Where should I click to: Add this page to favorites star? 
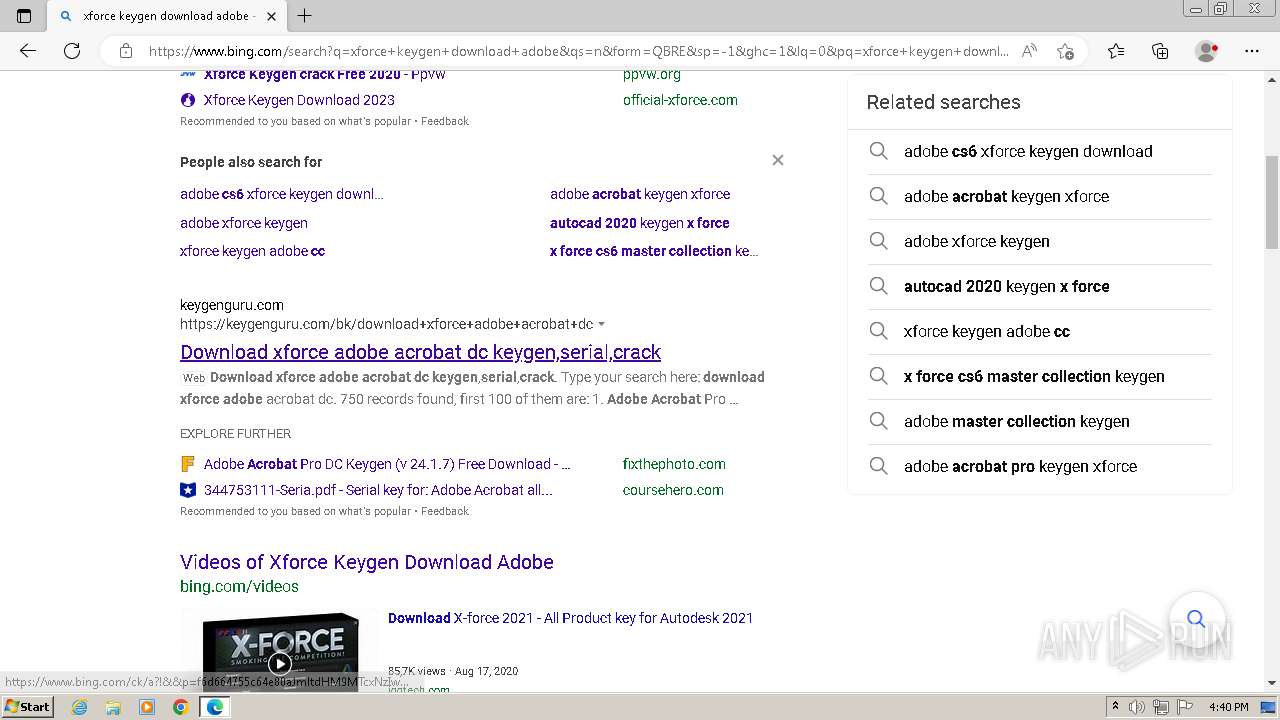[x=1065, y=51]
